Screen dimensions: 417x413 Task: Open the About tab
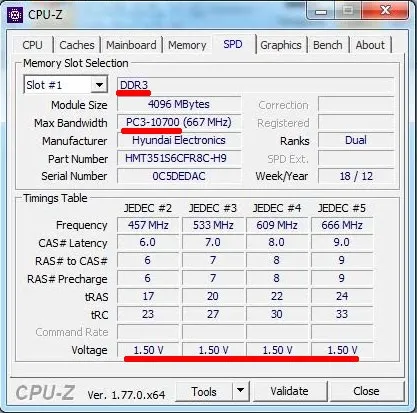tap(370, 45)
